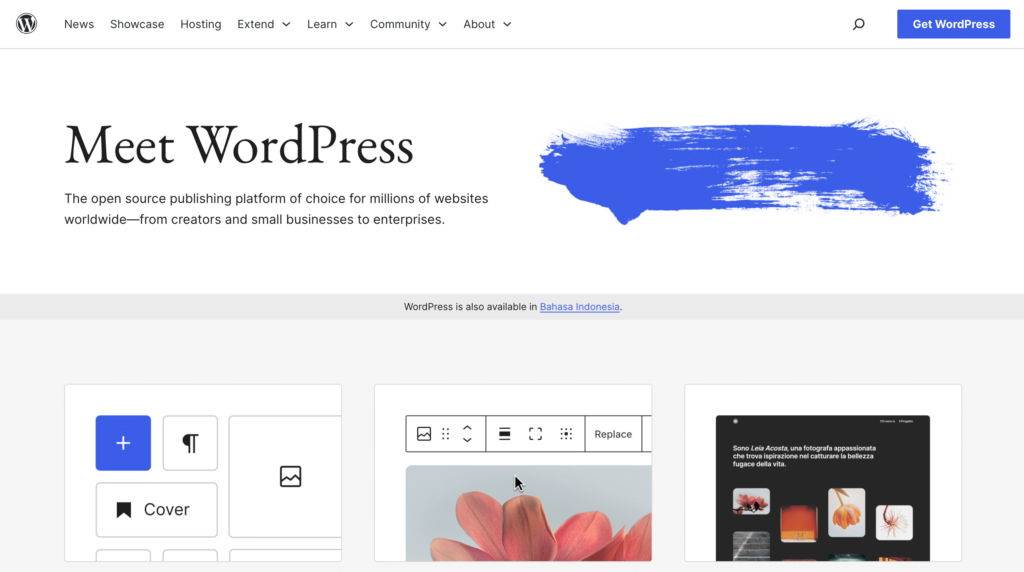Follow the Bahasa Indonesia link

pos(579,307)
